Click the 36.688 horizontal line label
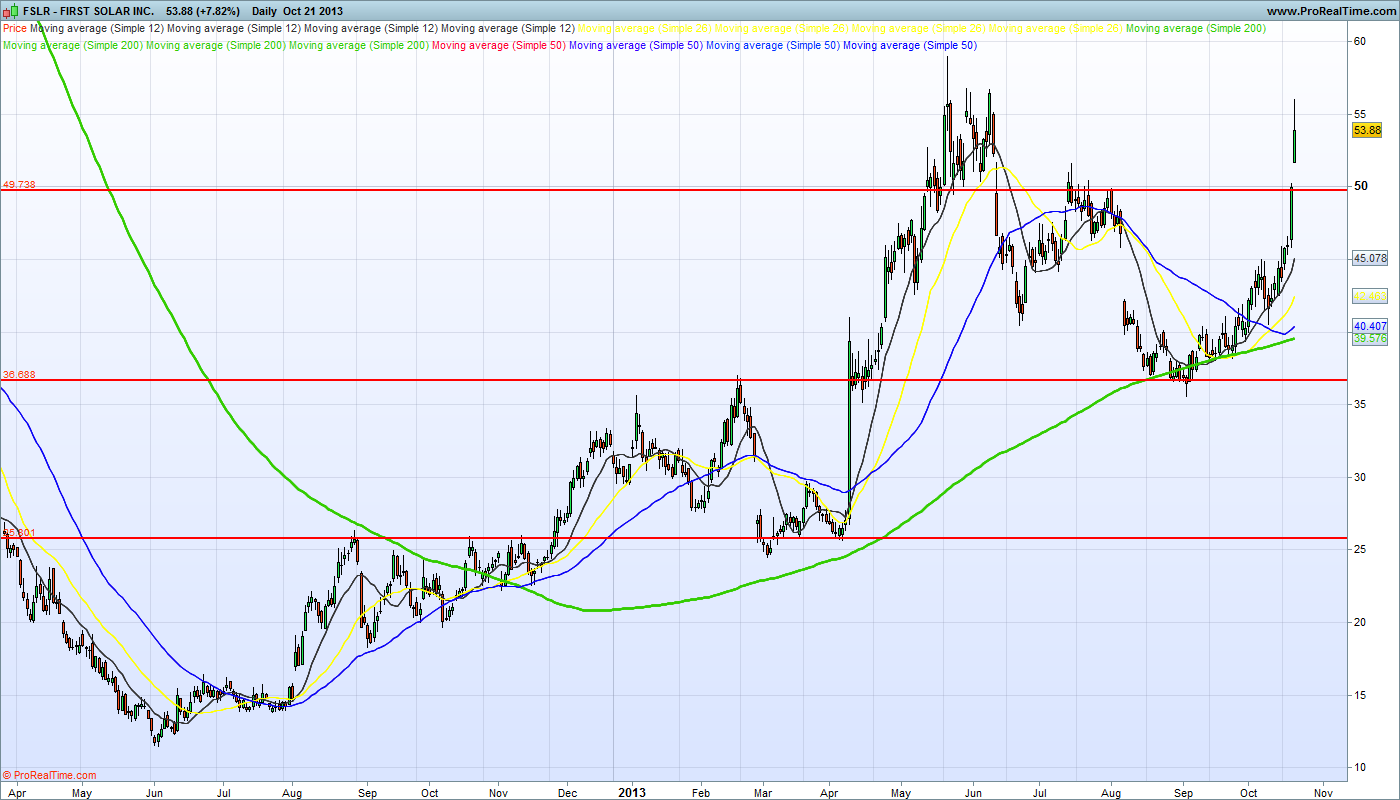The image size is (1400, 800). coord(19,375)
